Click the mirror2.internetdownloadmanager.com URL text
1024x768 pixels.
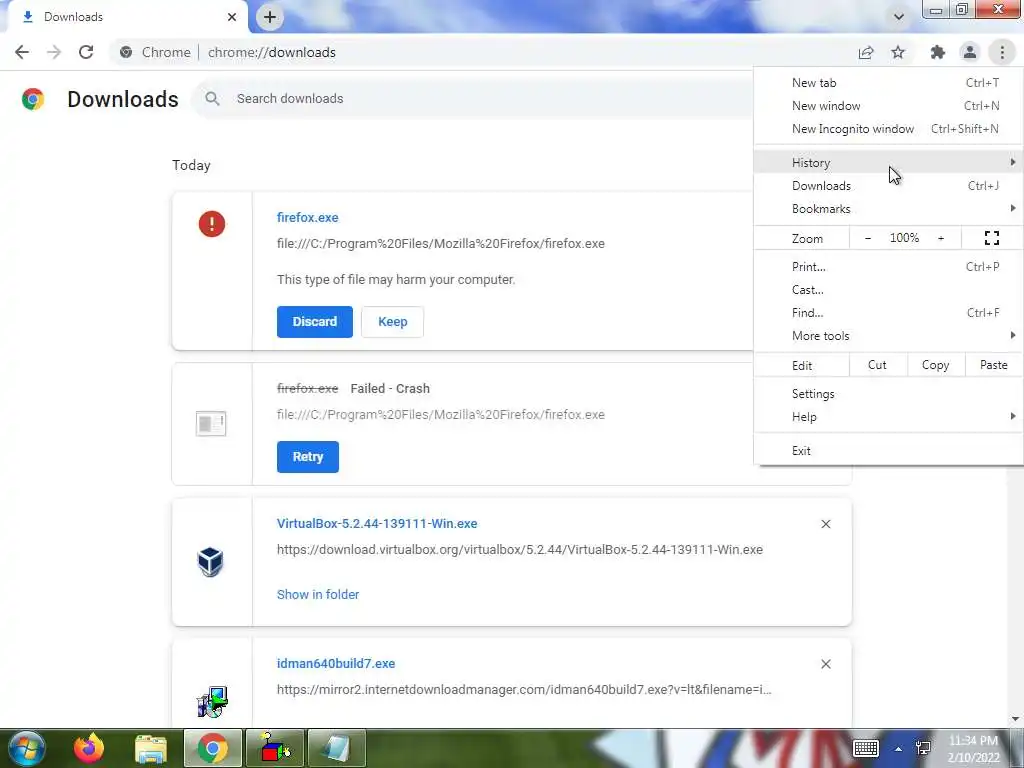pos(524,690)
